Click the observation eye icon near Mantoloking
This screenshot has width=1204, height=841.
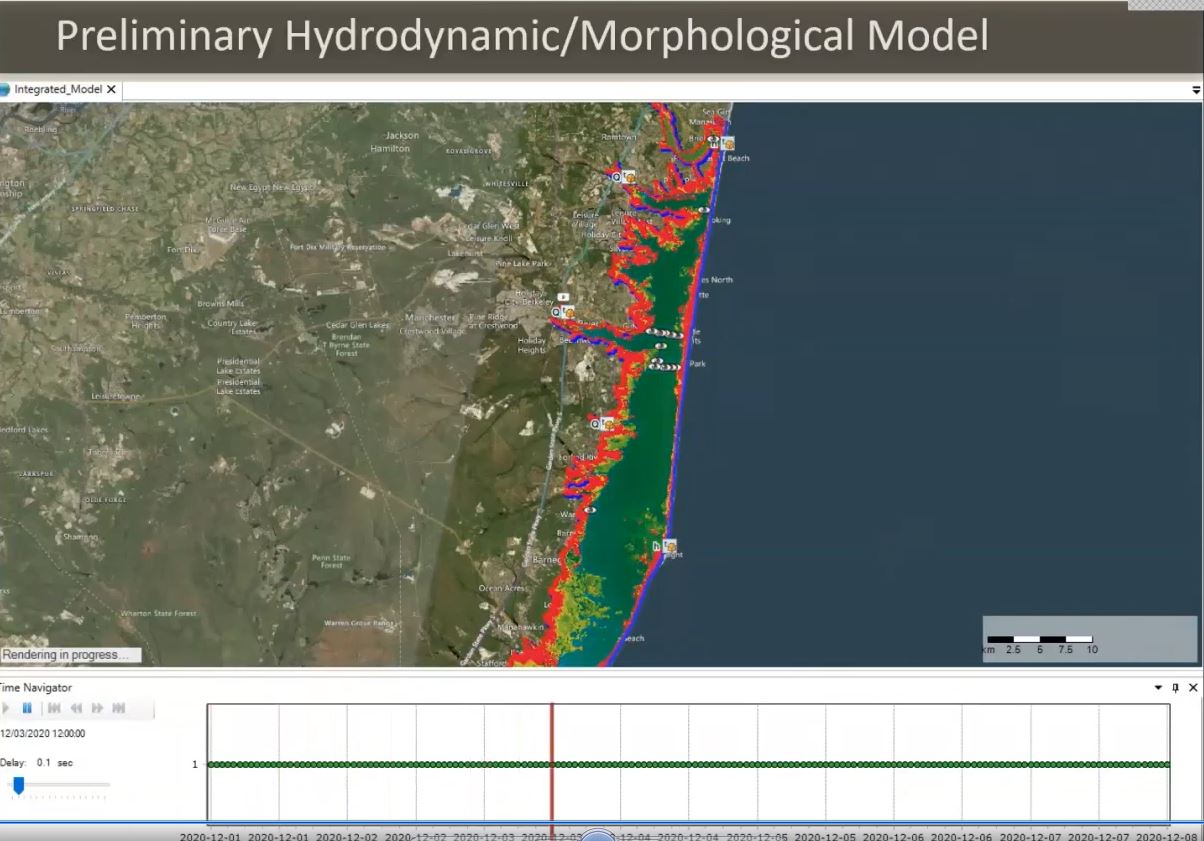(x=704, y=210)
